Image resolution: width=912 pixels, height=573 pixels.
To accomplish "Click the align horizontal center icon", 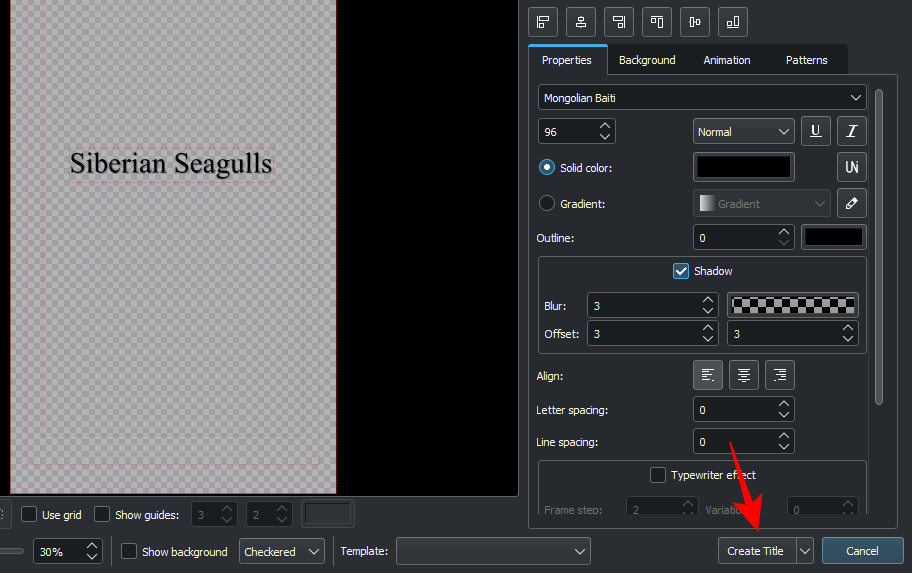I will [582, 21].
